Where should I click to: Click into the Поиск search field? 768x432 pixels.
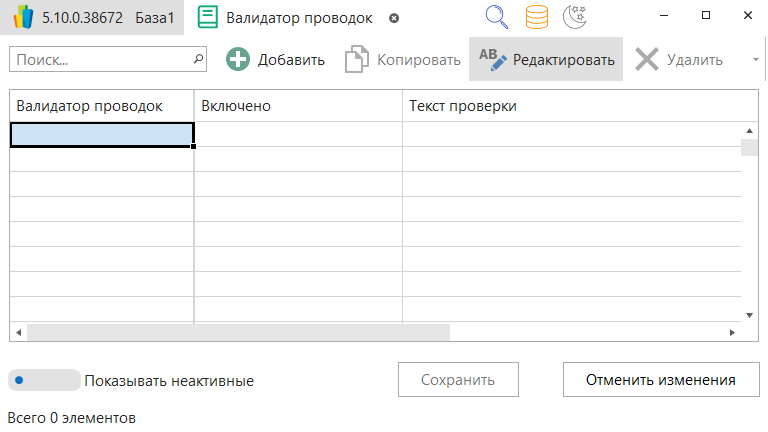click(100, 60)
